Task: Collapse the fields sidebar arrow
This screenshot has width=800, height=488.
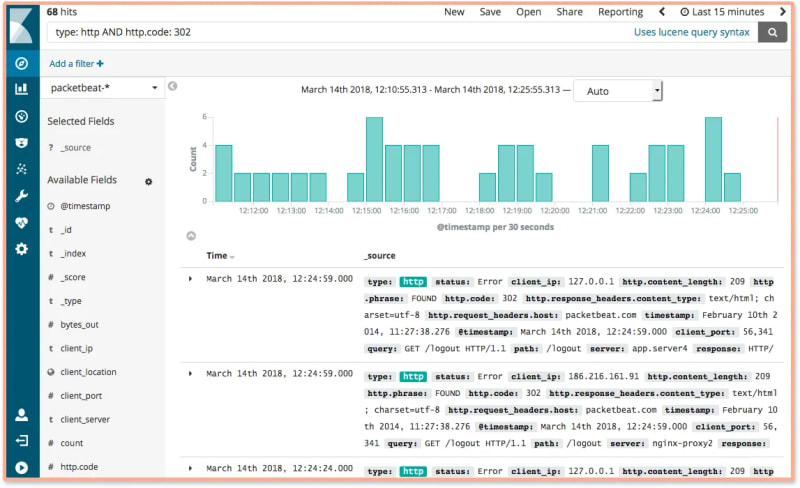Action: click(172, 86)
